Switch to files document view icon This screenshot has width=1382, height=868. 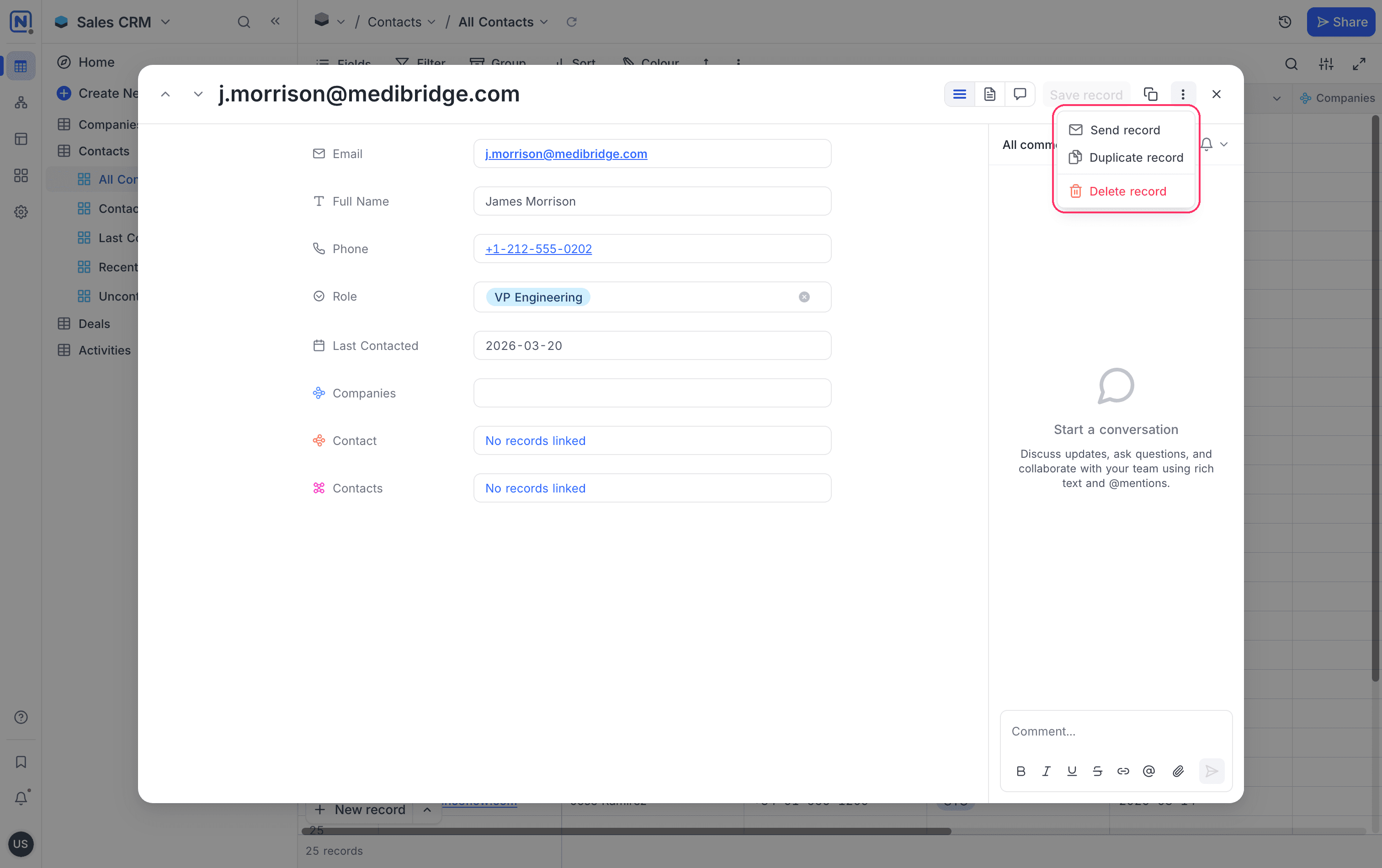coord(989,95)
